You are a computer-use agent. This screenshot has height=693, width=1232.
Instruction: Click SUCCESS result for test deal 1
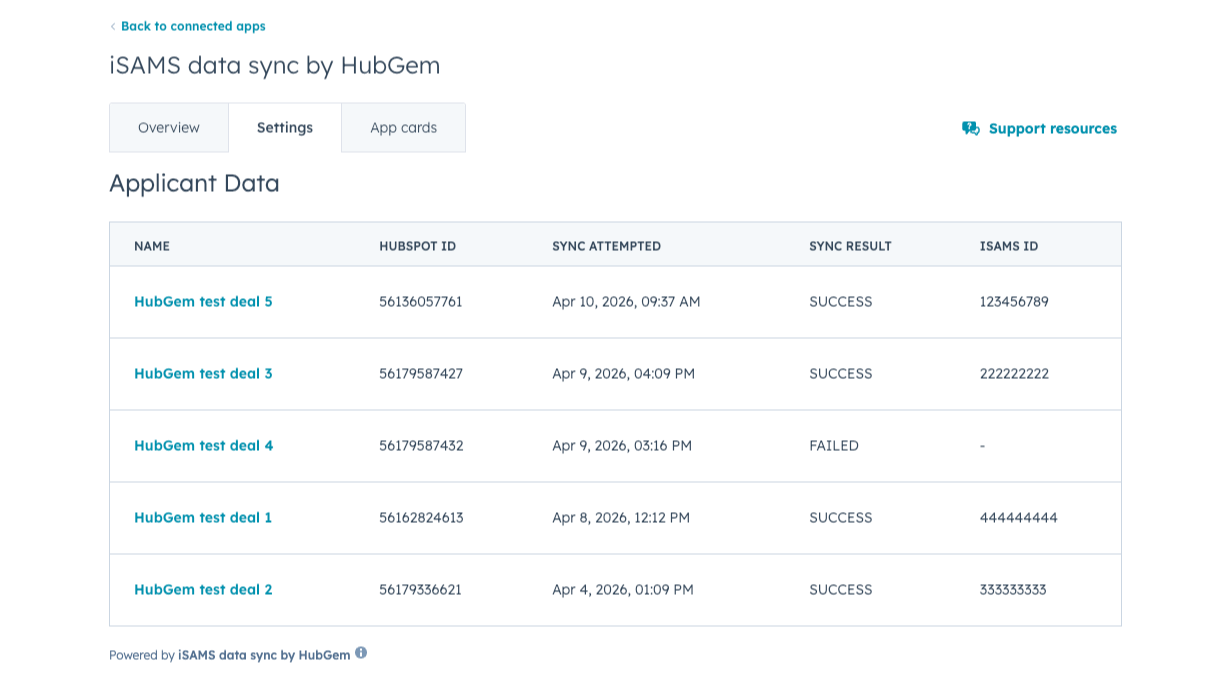(841, 517)
